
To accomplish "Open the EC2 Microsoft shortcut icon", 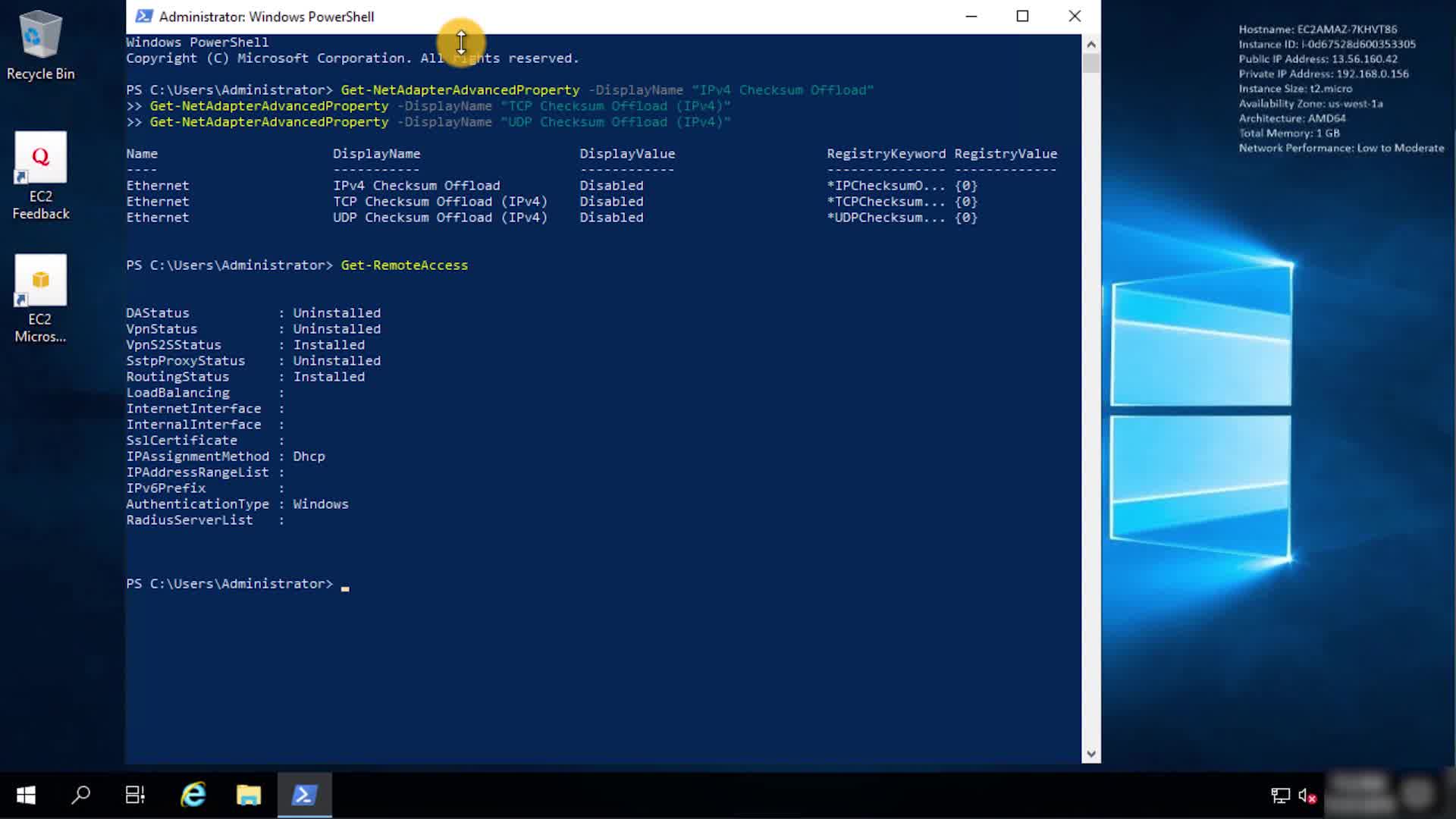I will (40, 297).
